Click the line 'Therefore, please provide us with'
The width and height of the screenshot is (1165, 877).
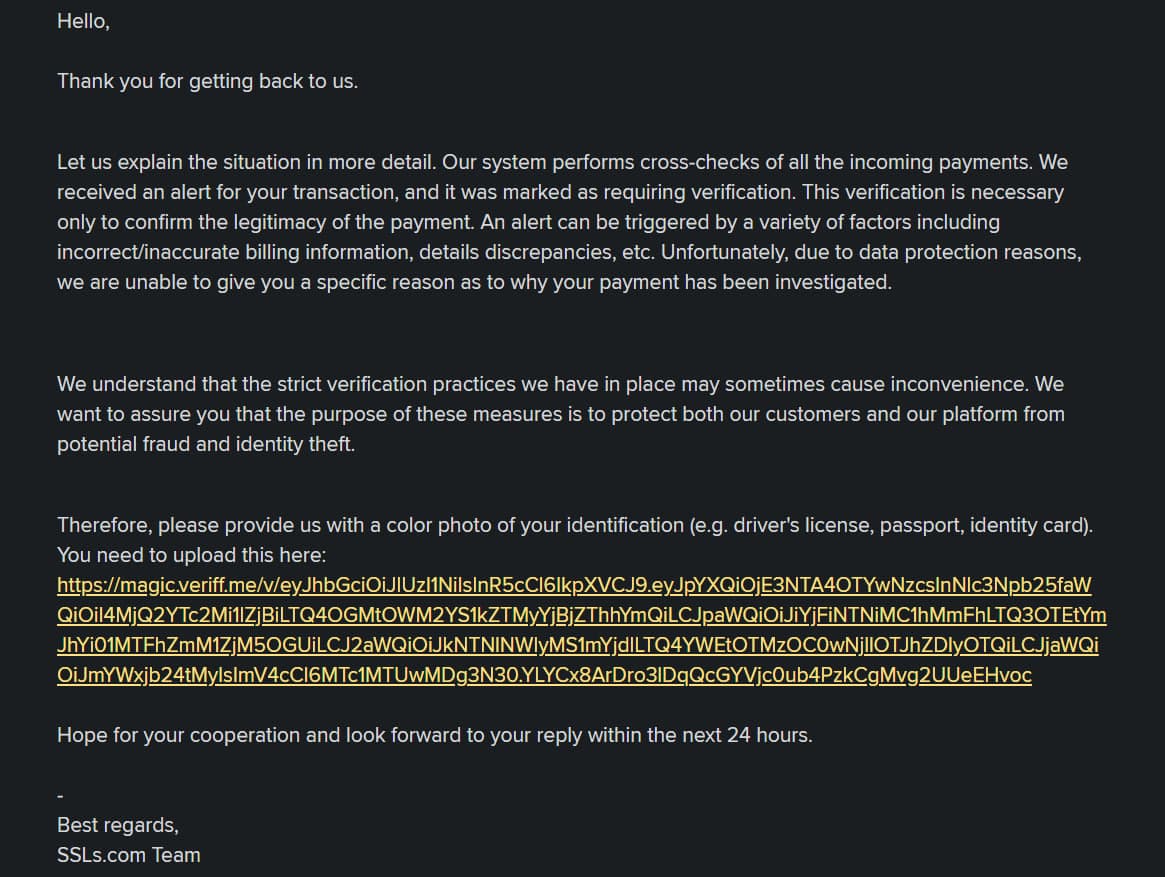pyautogui.click(x=575, y=525)
